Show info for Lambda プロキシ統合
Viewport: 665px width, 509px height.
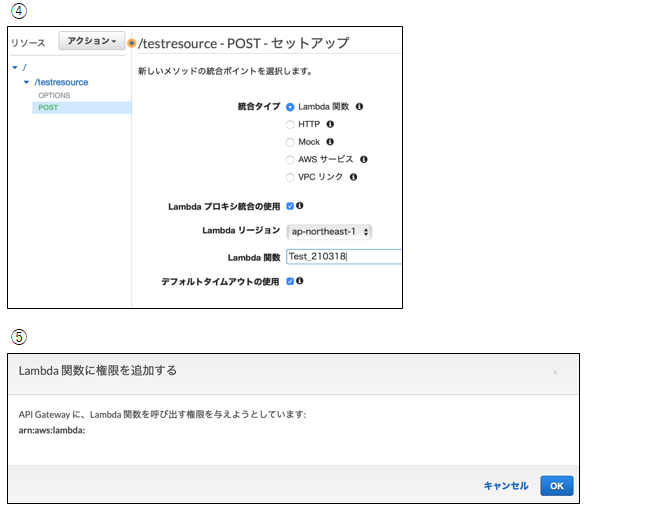(299, 206)
